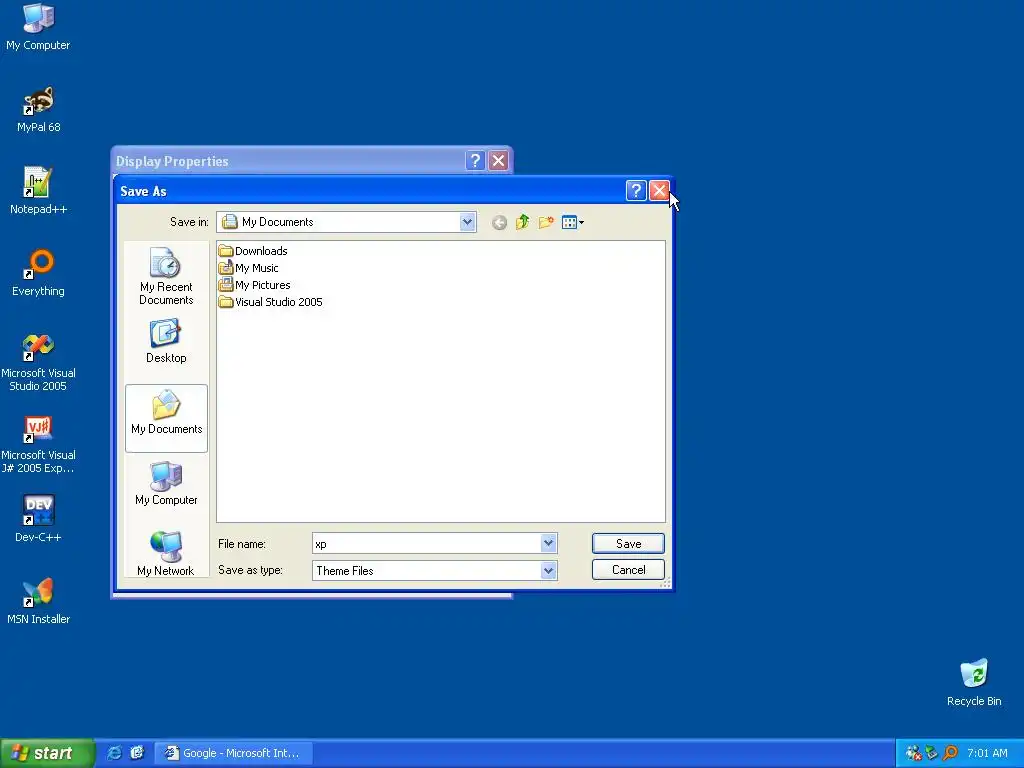The height and width of the screenshot is (768, 1024).
Task: Click the magnifier tray icon
Action: coord(951,753)
